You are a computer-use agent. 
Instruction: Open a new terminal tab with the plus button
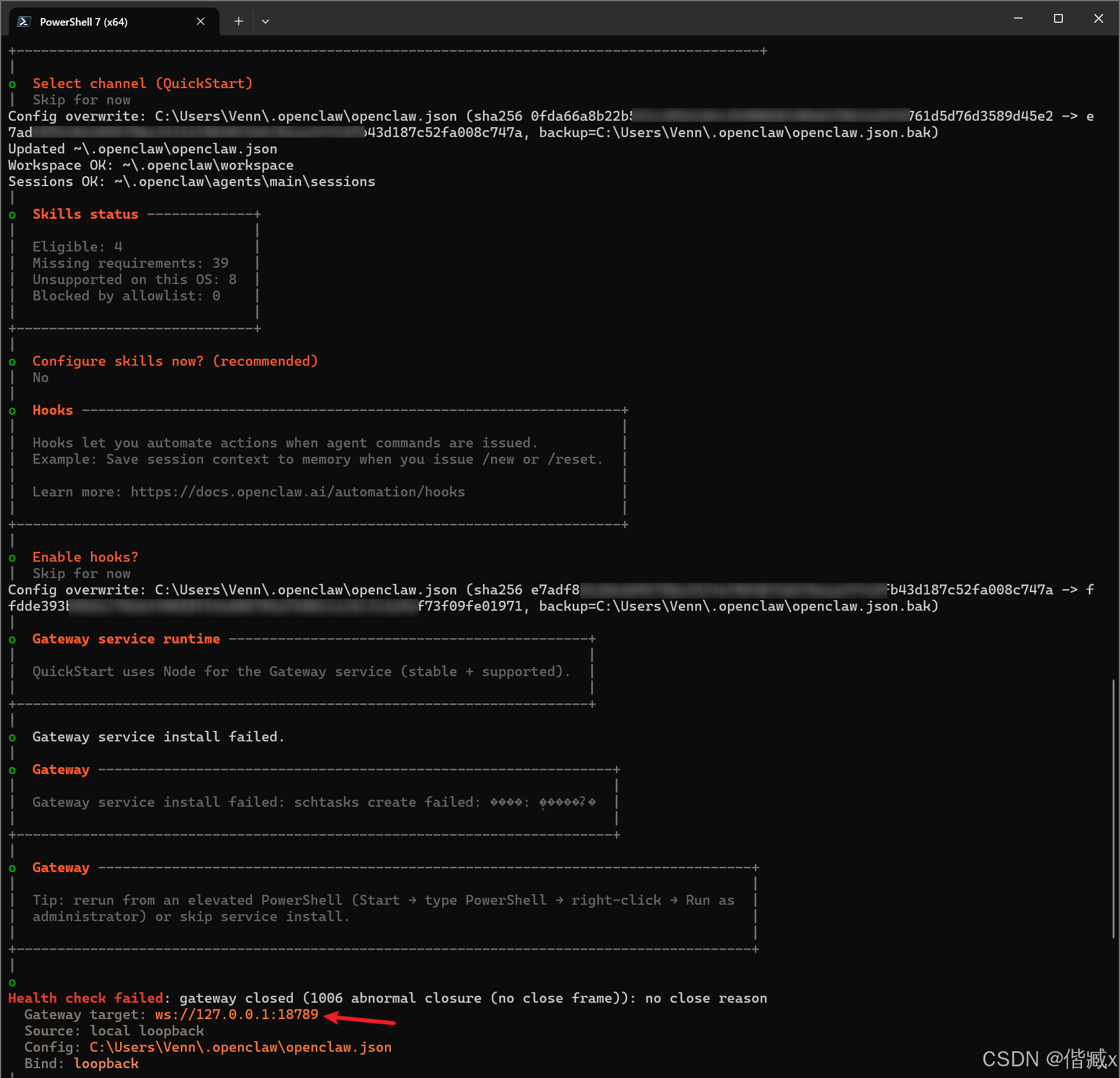239,22
